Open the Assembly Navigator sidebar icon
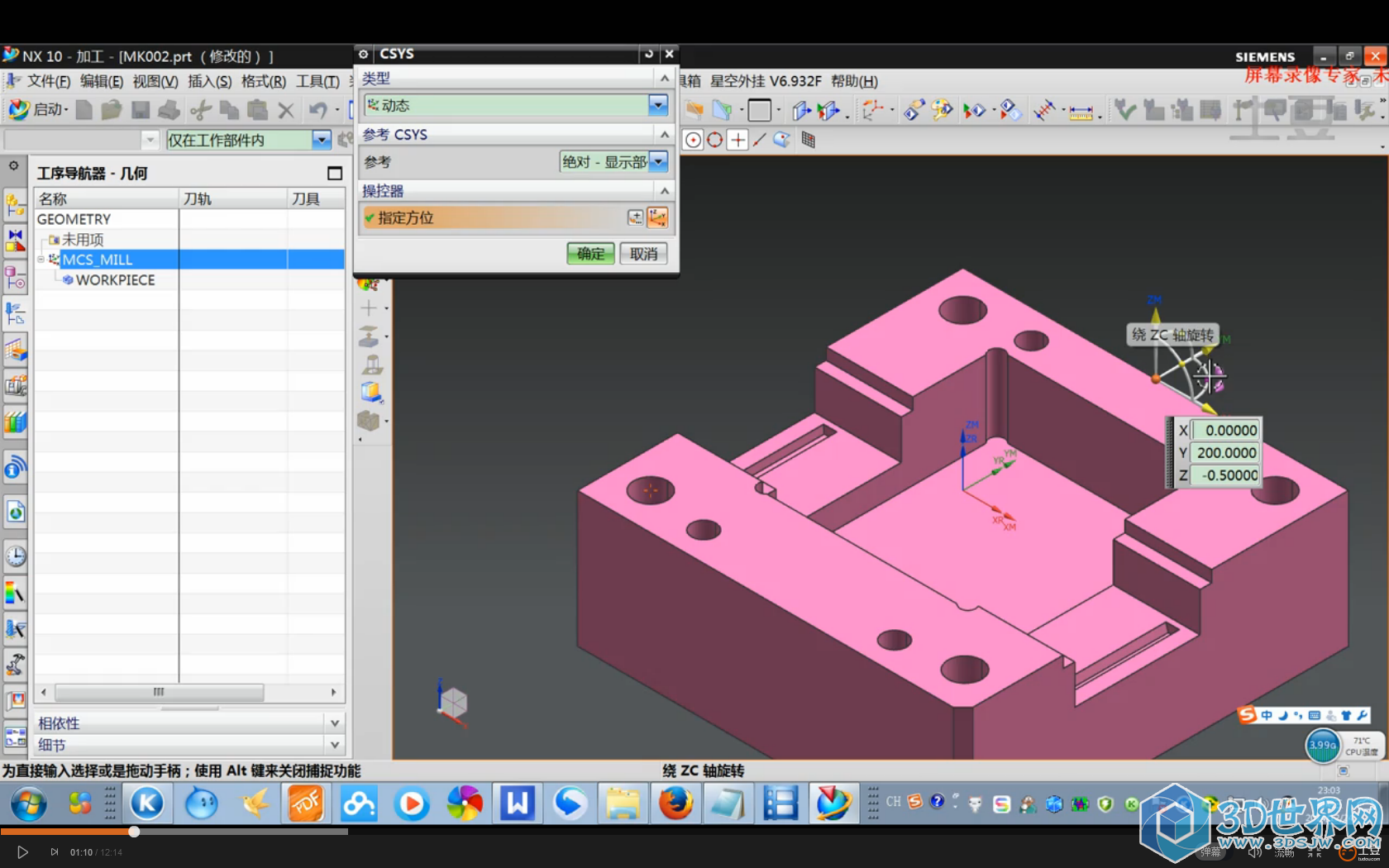1389x868 pixels. (x=15, y=205)
